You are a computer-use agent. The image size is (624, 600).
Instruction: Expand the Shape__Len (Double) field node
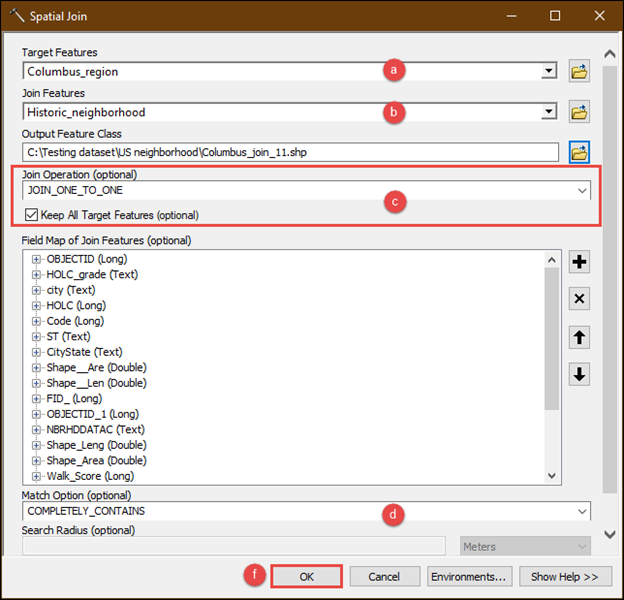coord(36,383)
